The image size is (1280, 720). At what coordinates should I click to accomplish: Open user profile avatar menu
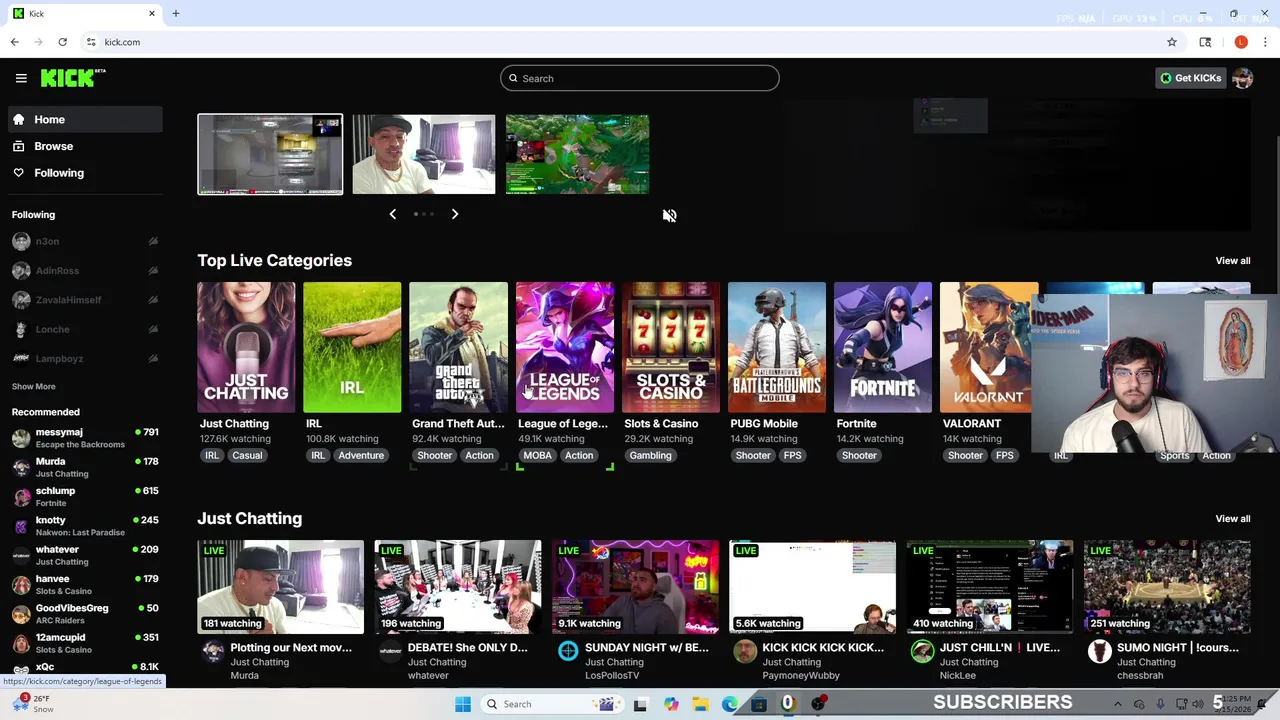click(1243, 78)
